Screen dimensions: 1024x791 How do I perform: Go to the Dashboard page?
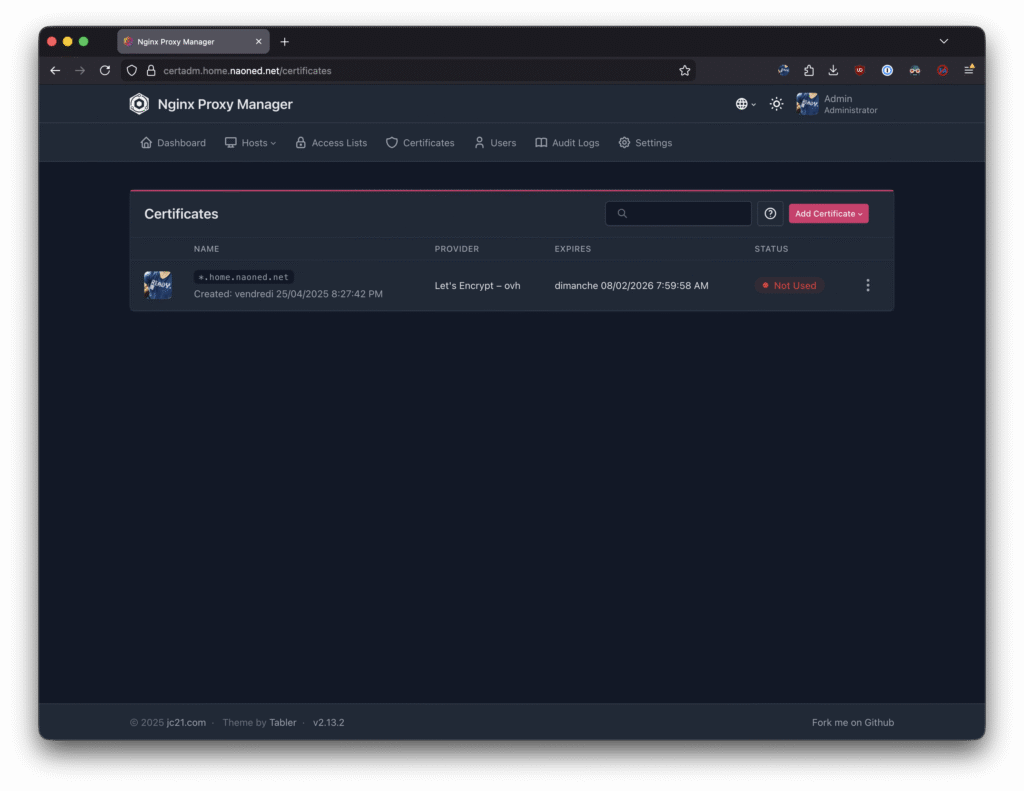(x=173, y=143)
